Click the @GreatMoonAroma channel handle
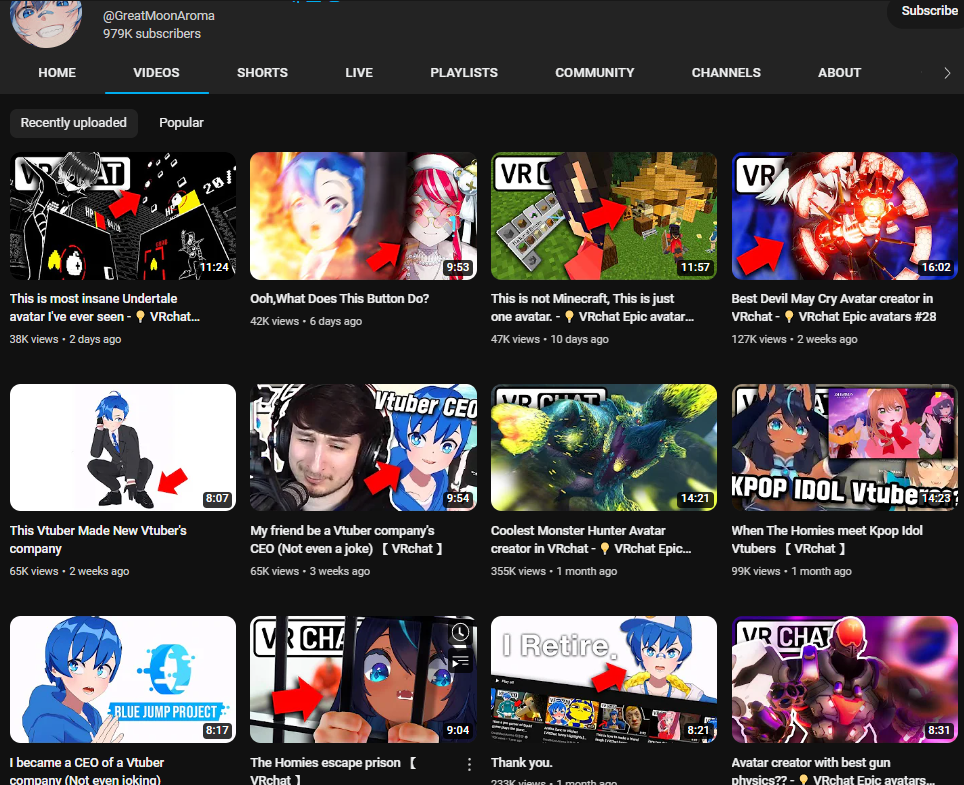The image size is (964, 785). [159, 16]
